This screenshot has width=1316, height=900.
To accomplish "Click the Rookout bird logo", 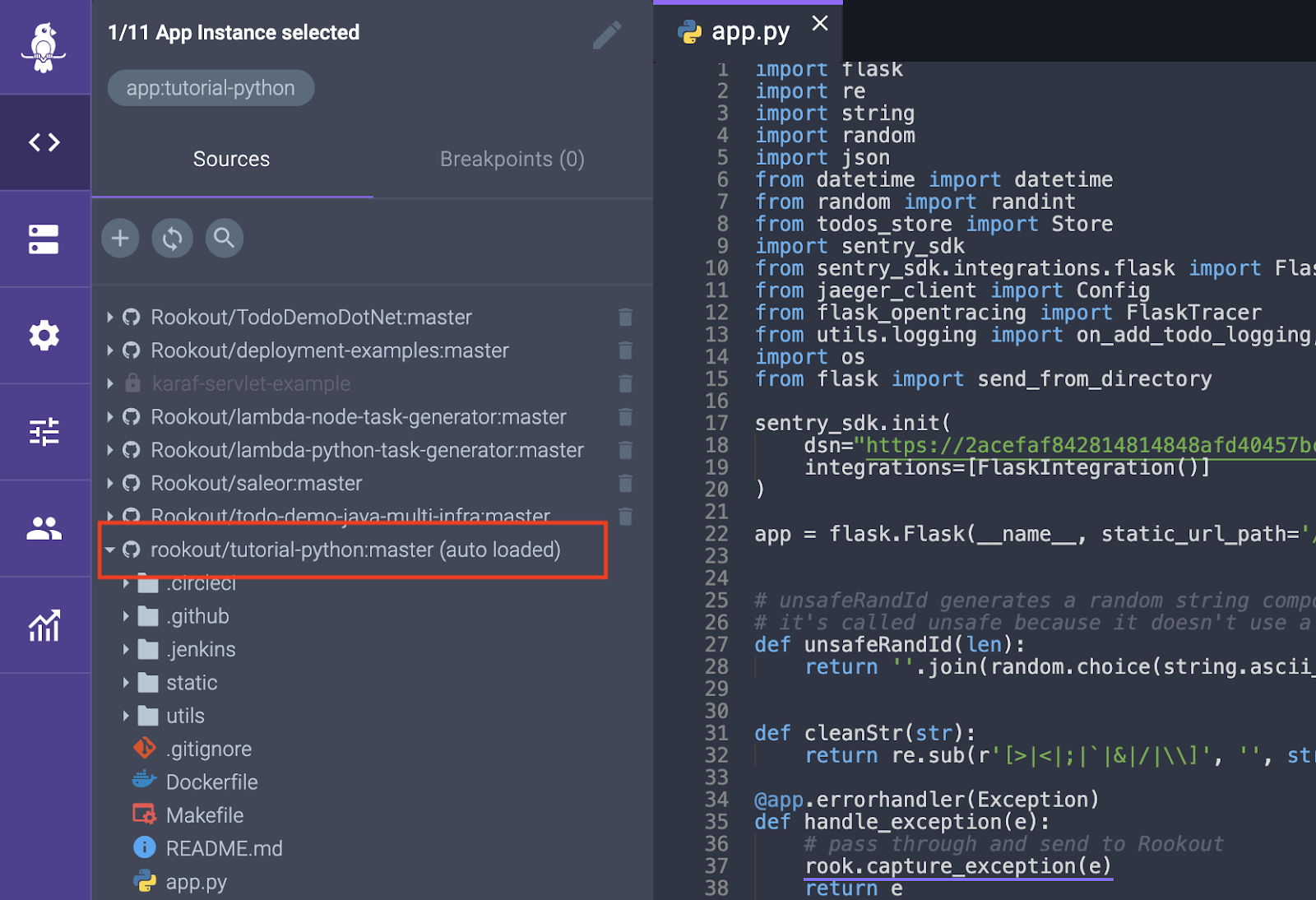I will click(x=44, y=48).
